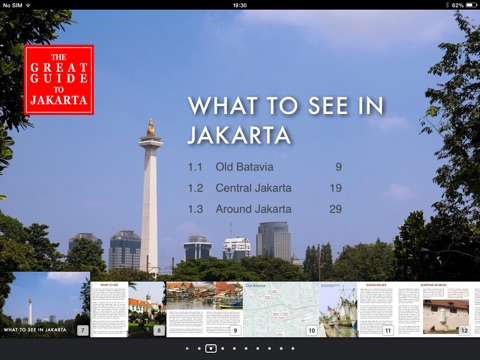Tap The Great Guide to Jakarta logo
The height and width of the screenshot is (360, 480).
click(x=59, y=80)
